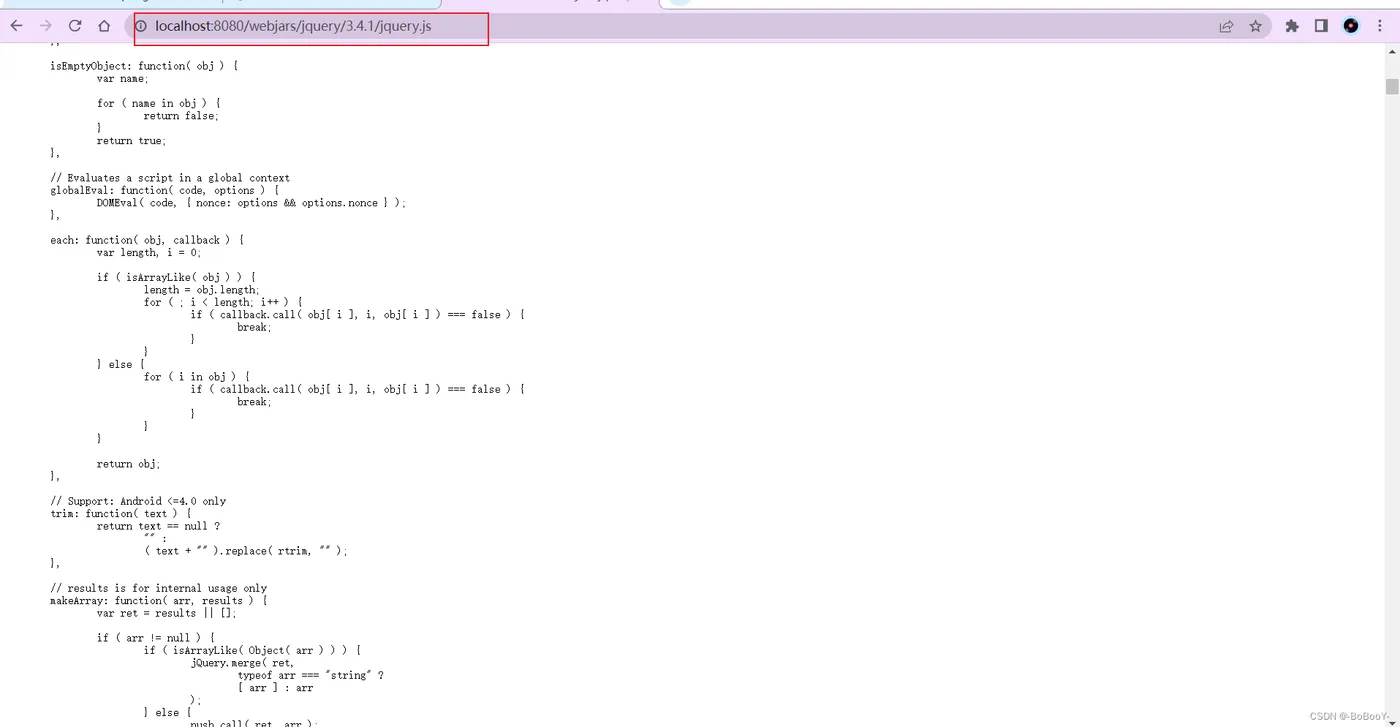The image size is (1400, 727).
Task: Open the browser home page
Action: [x=104, y=26]
